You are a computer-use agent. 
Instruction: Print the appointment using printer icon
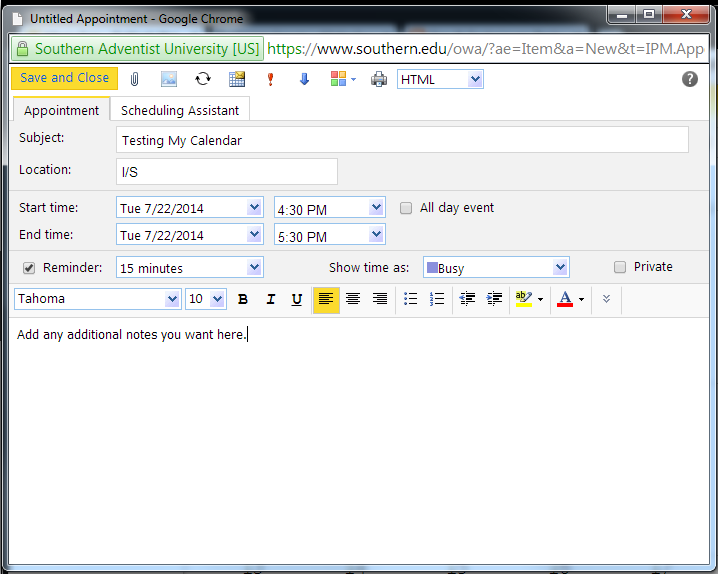[379, 79]
